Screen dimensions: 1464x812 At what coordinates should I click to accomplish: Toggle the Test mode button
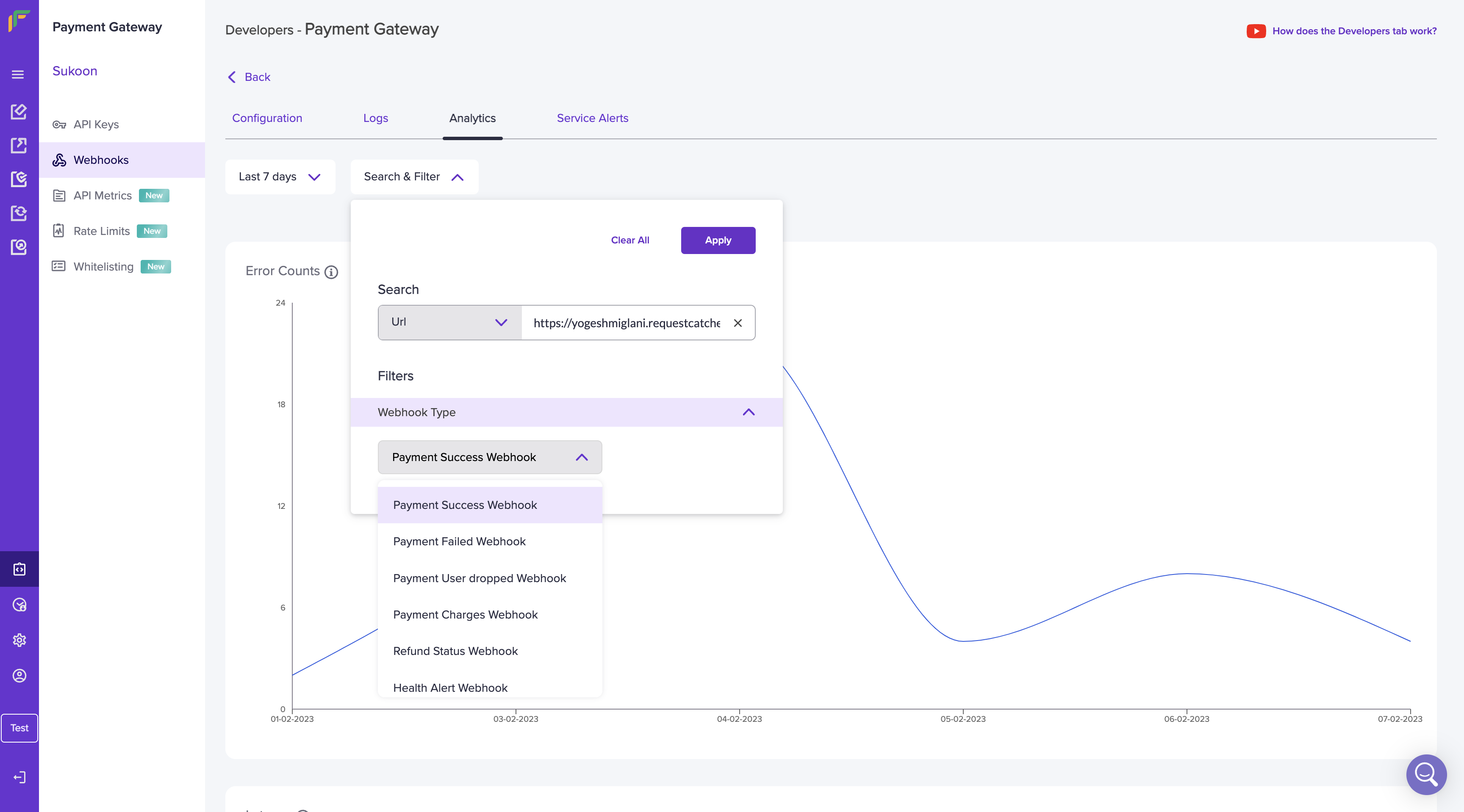19,727
